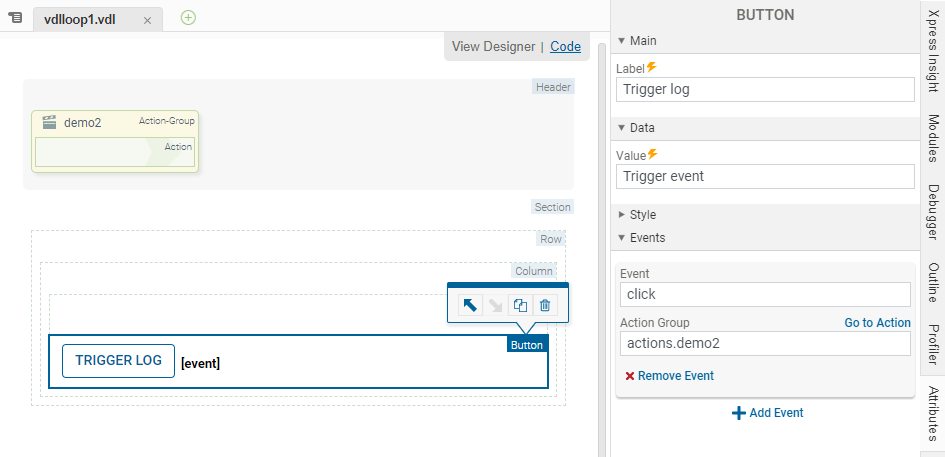Image resolution: width=945 pixels, height=457 pixels.
Task: Open the Xpress Insight side tab
Action: 932,47
